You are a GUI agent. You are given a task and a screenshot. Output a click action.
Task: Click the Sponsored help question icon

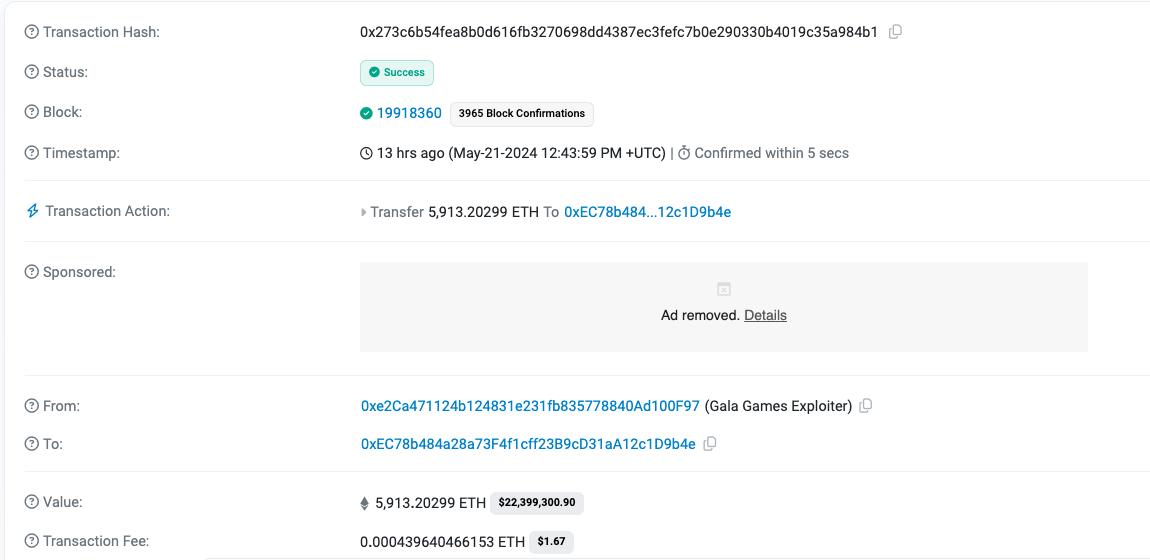[32, 272]
